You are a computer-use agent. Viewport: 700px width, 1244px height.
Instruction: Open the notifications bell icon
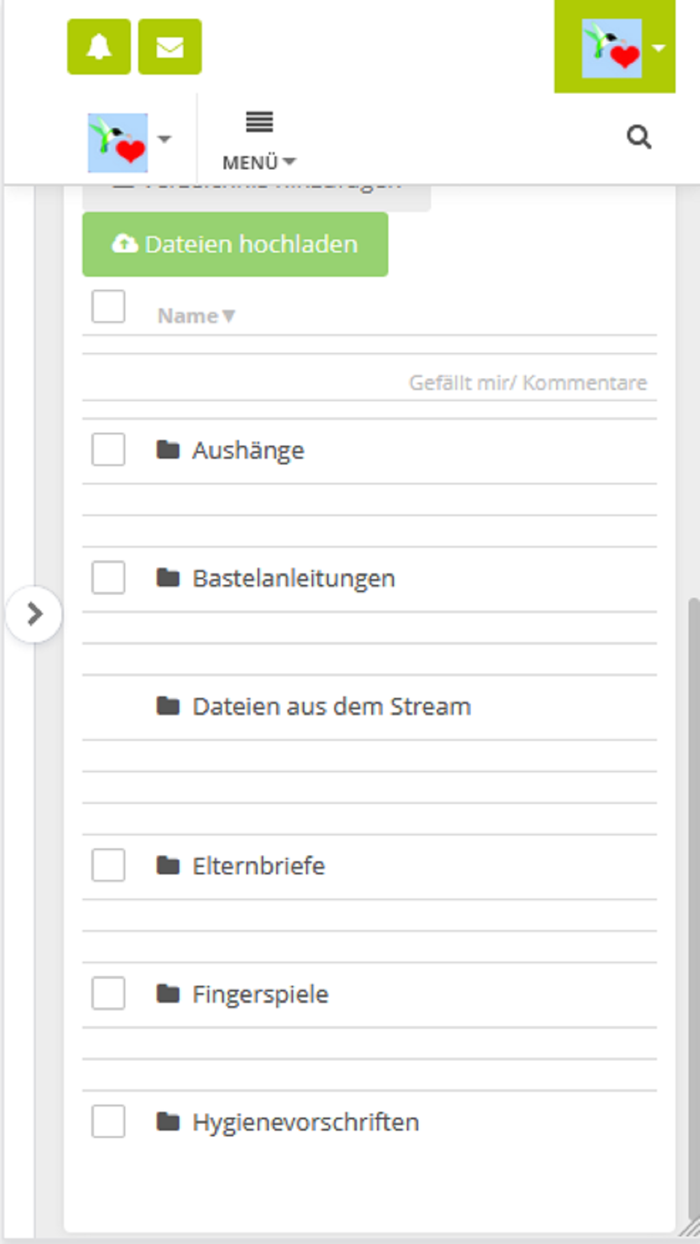click(x=97, y=46)
